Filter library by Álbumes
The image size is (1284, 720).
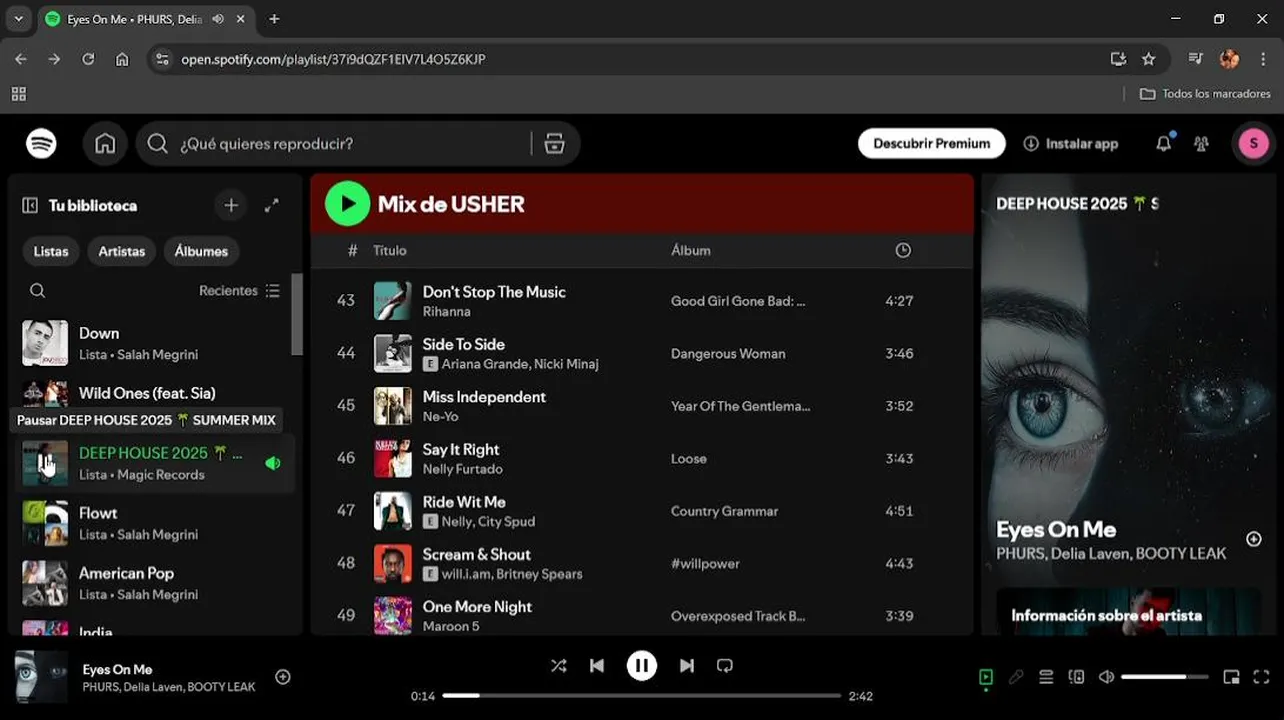[x=201, y=251]
